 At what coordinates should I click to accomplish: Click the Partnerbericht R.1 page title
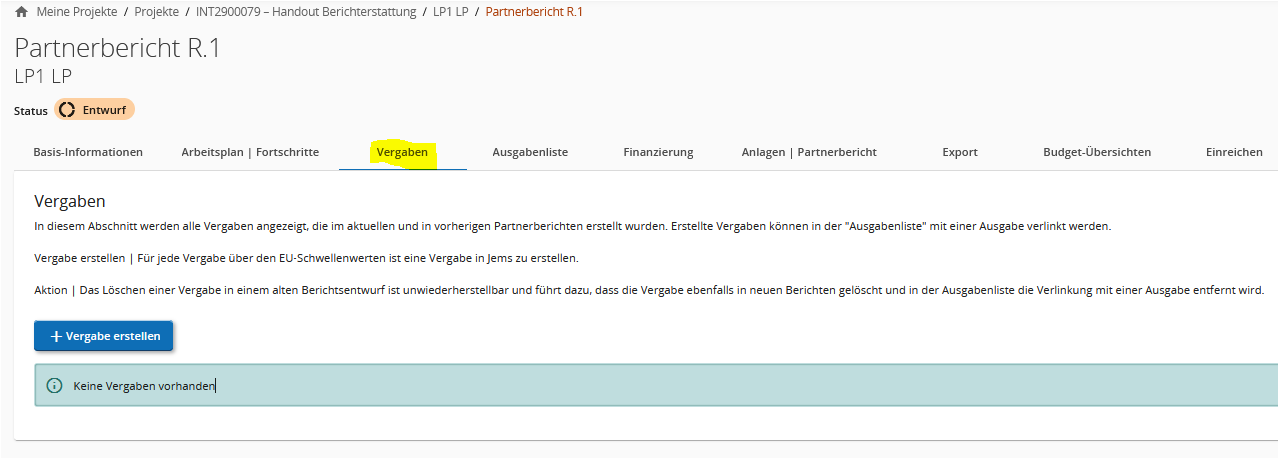(x=117, y=48)
